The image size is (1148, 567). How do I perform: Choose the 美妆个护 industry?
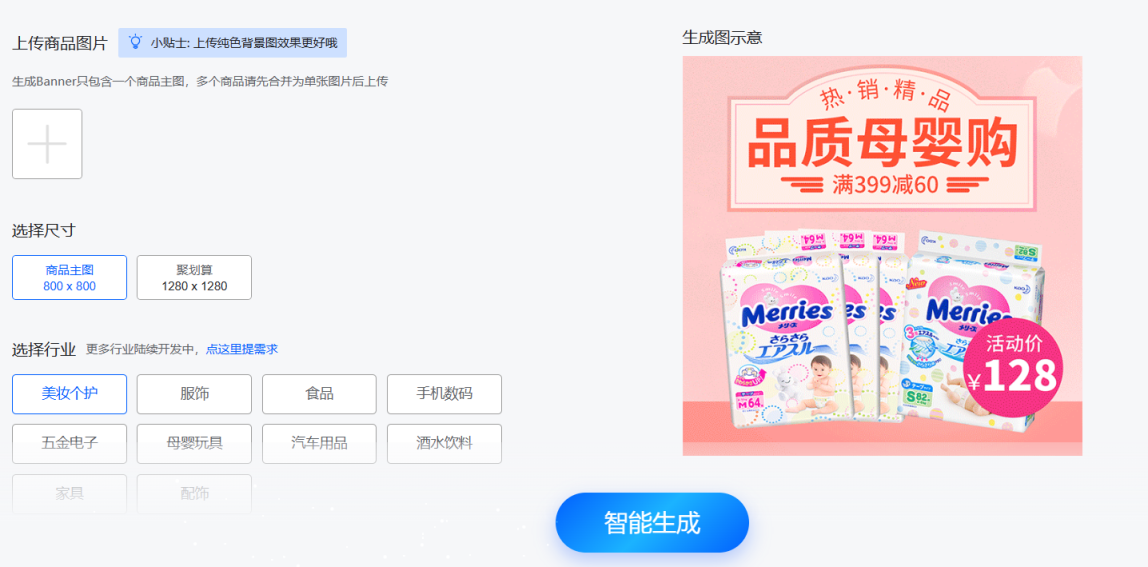pyautogui.click(x=70, y=394)
